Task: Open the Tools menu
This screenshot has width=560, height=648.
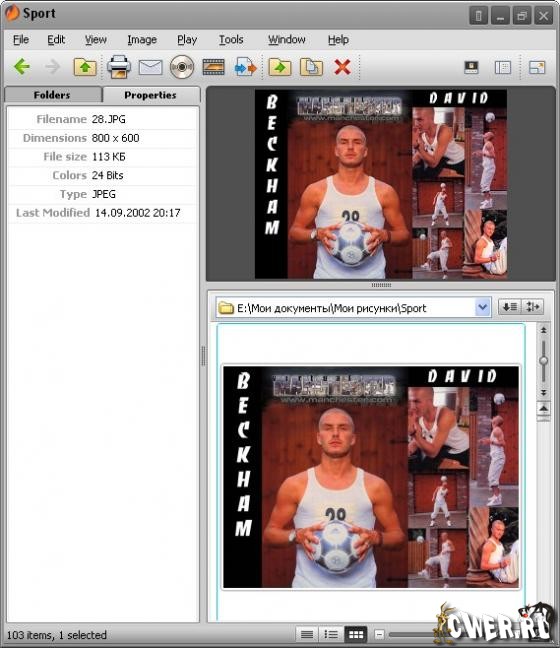Action: click(x=231, y=40)
